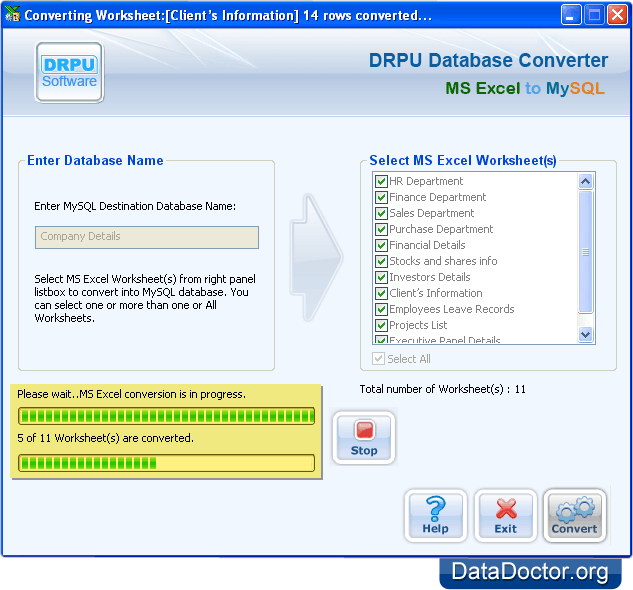The height and width of the screenshot is (590, 633).
Task: Toggle the Sales Department checkbox
Action: 381,213
